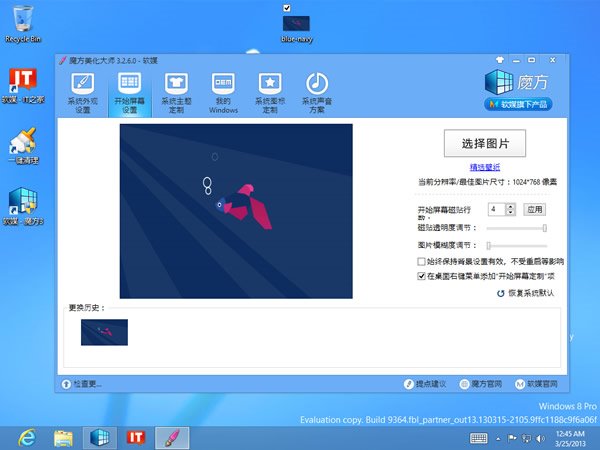Uncheck the blue-navy item checkbox
Screen dimensions: 600x450
click(x=287, y=8)
